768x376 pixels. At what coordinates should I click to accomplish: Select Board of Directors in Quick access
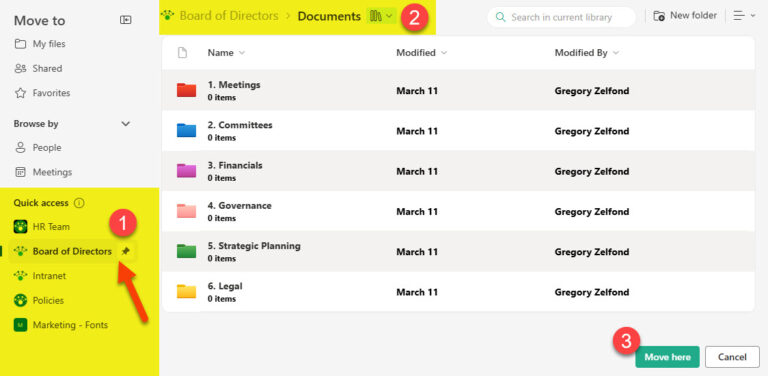(x=72, y=251)
